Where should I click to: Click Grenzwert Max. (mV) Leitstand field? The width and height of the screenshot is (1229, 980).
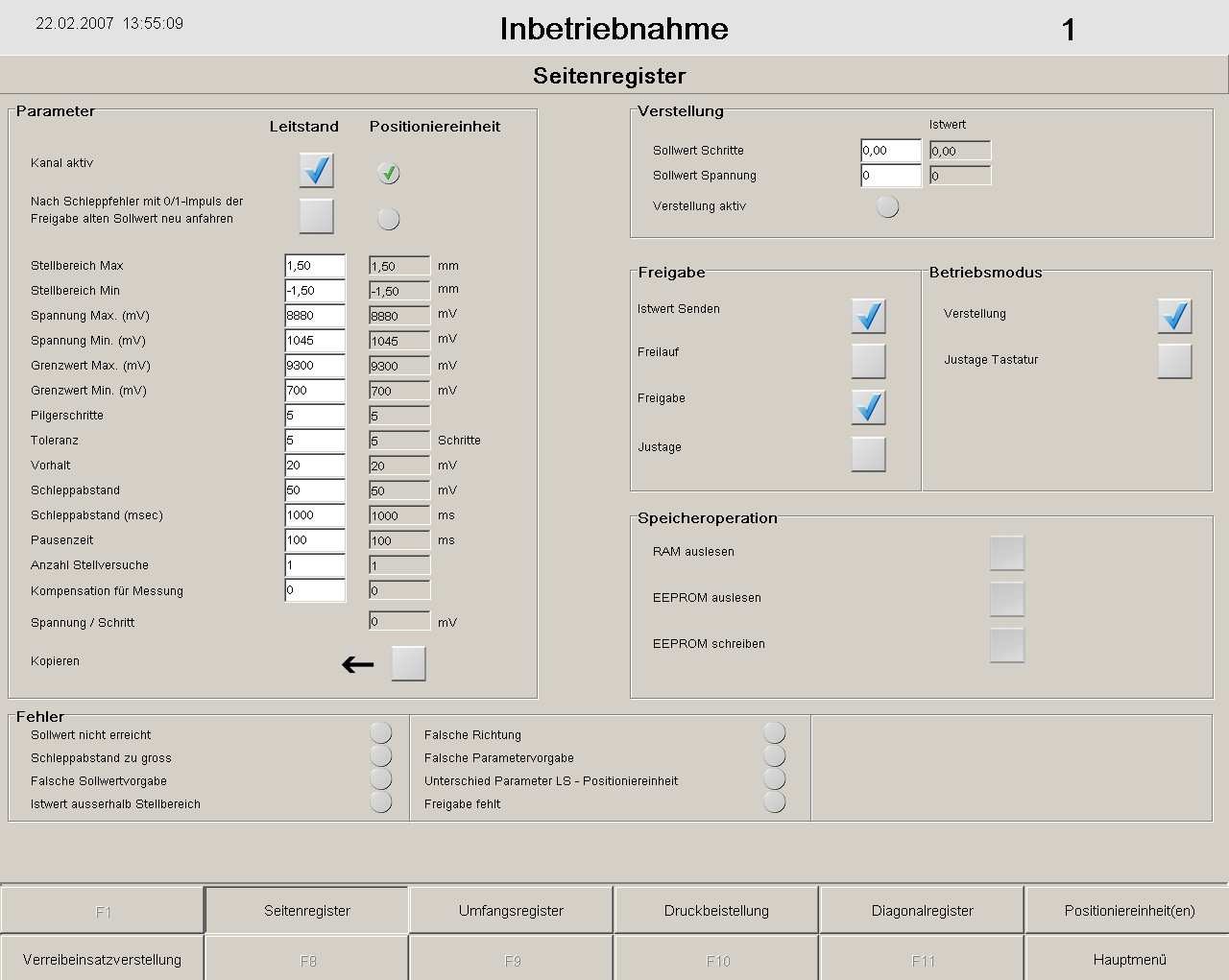pyautogui.click(x=315, y=366)
